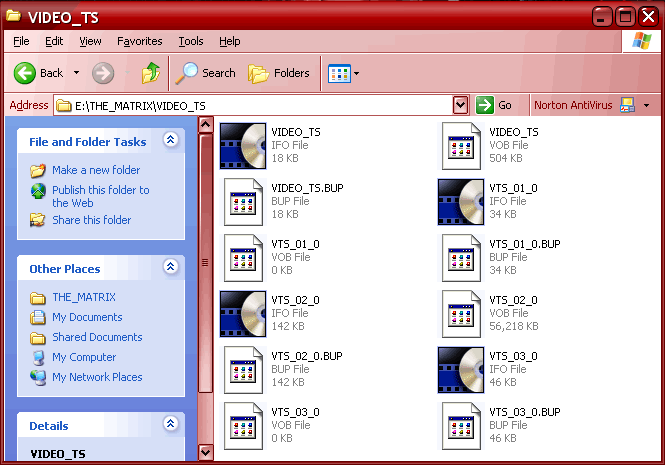Select the VTS_02_0.BUP file icon
This screenshot has height=465, width=665.
point(243,370)
